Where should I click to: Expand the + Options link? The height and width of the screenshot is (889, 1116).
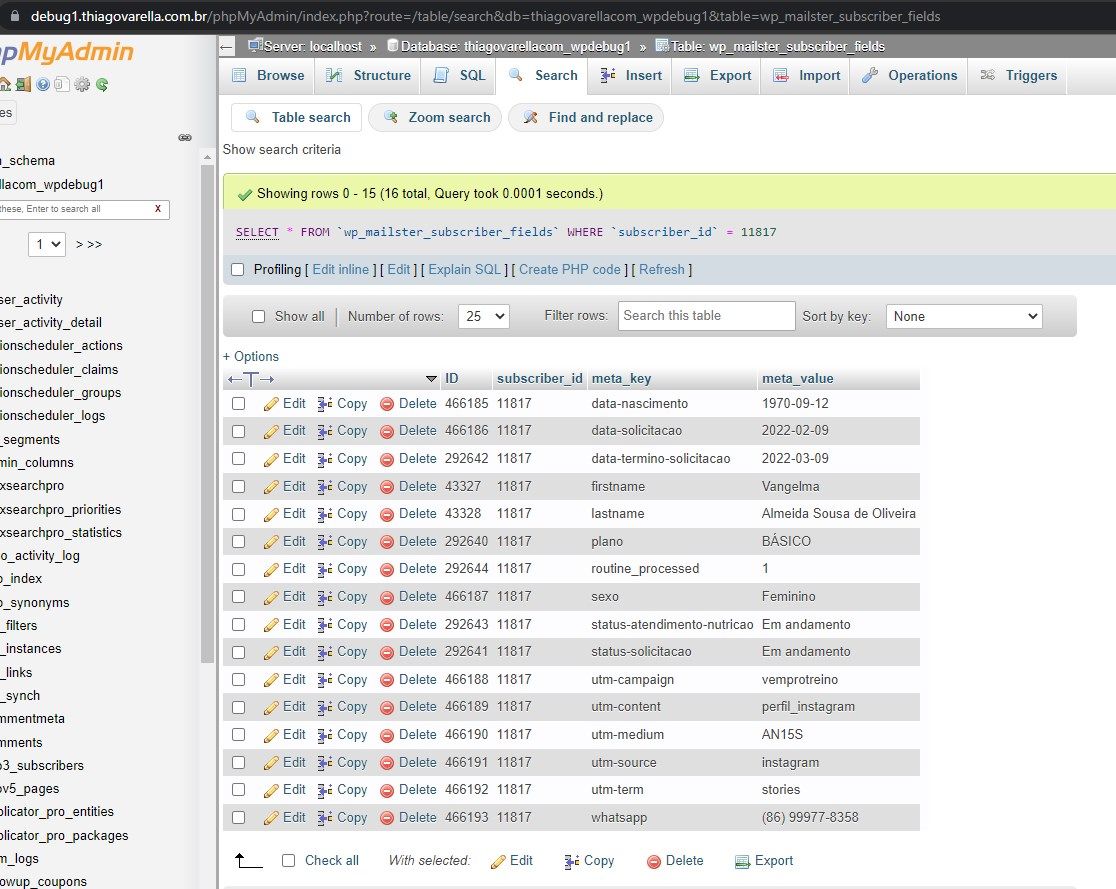251,356
